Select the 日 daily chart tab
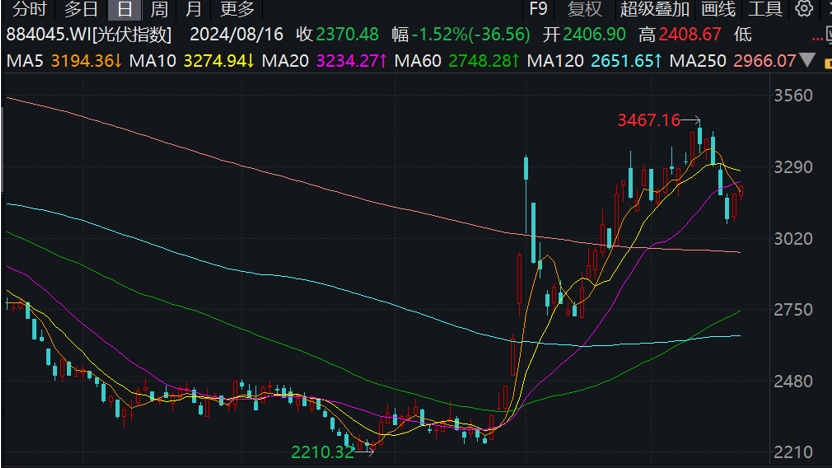This screenshot has width=832, height=468. coord(124,8)
